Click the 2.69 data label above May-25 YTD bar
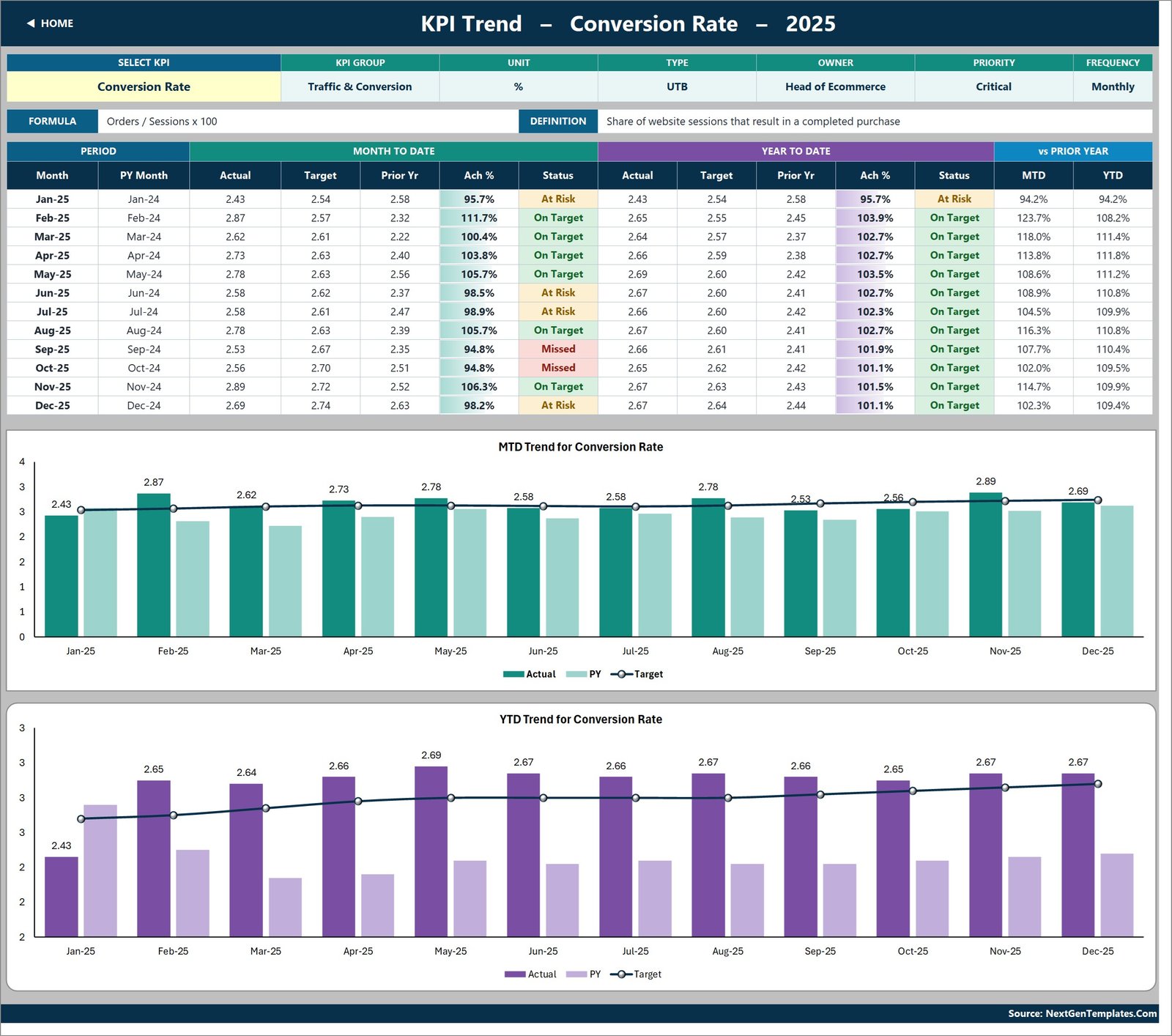 (431, 755)
